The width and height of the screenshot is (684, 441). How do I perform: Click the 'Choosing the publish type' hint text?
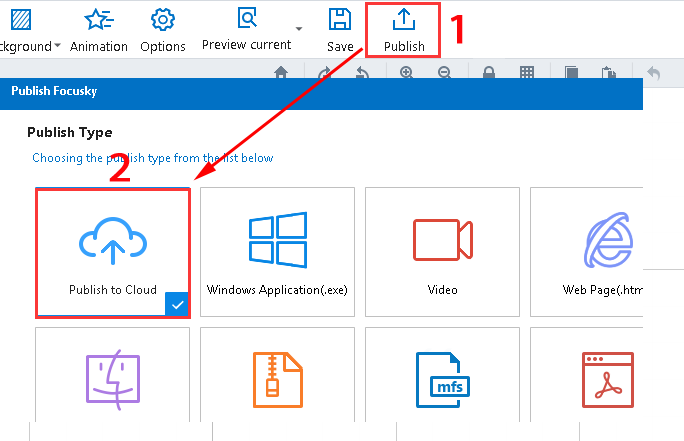tap(153, 158)
